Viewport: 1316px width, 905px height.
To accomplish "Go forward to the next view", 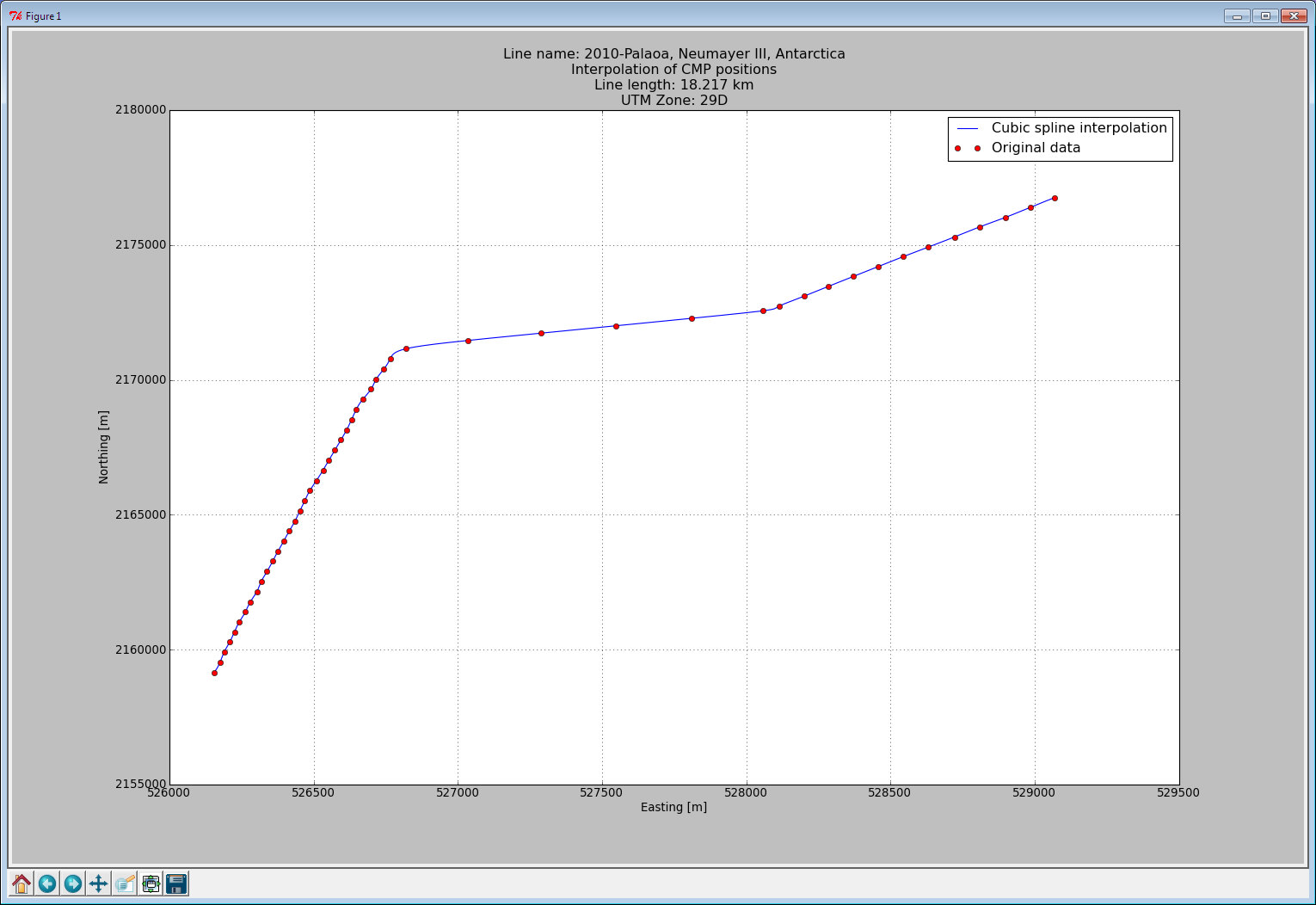I will point(73,883).
